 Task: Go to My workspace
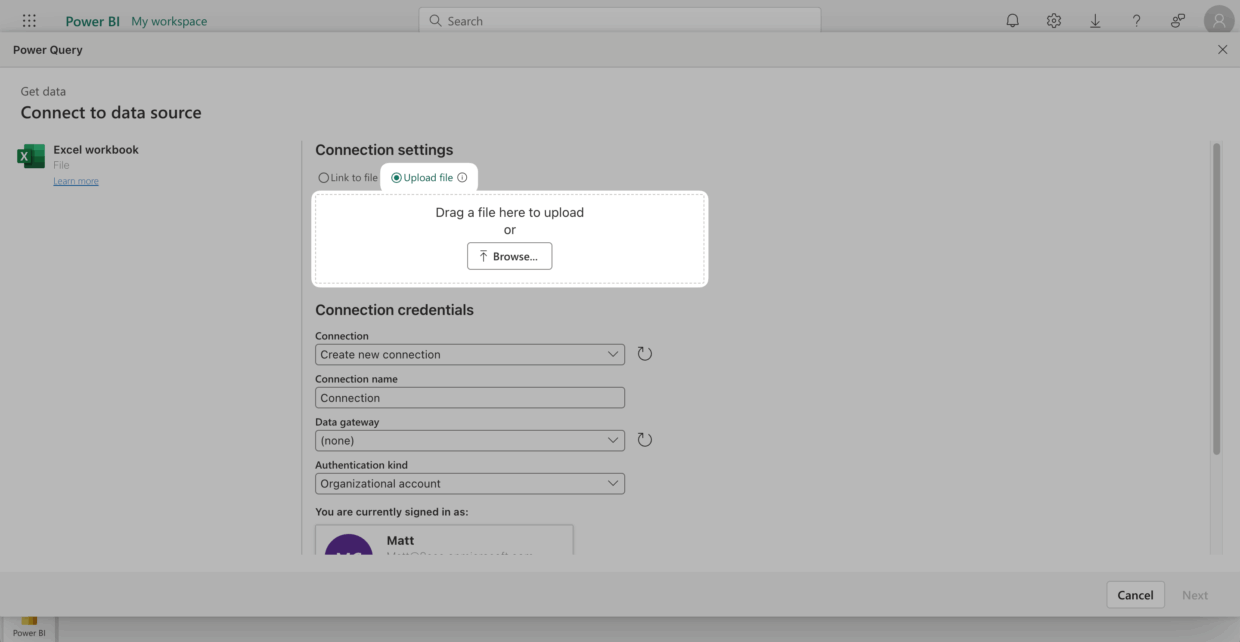tap(168, 20)
